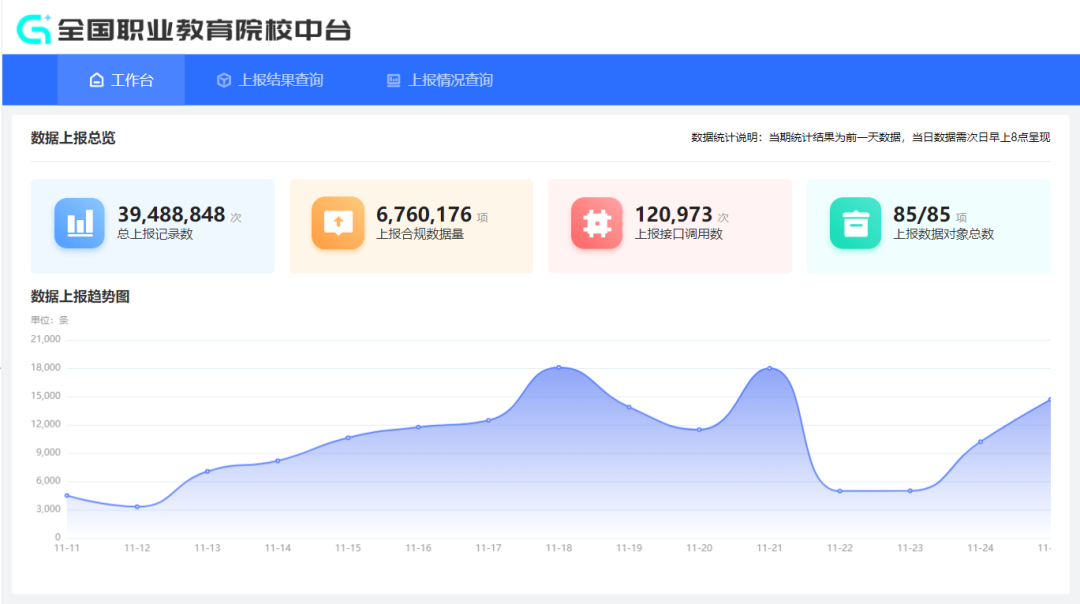Click the green archive box icon

point(855,223)
